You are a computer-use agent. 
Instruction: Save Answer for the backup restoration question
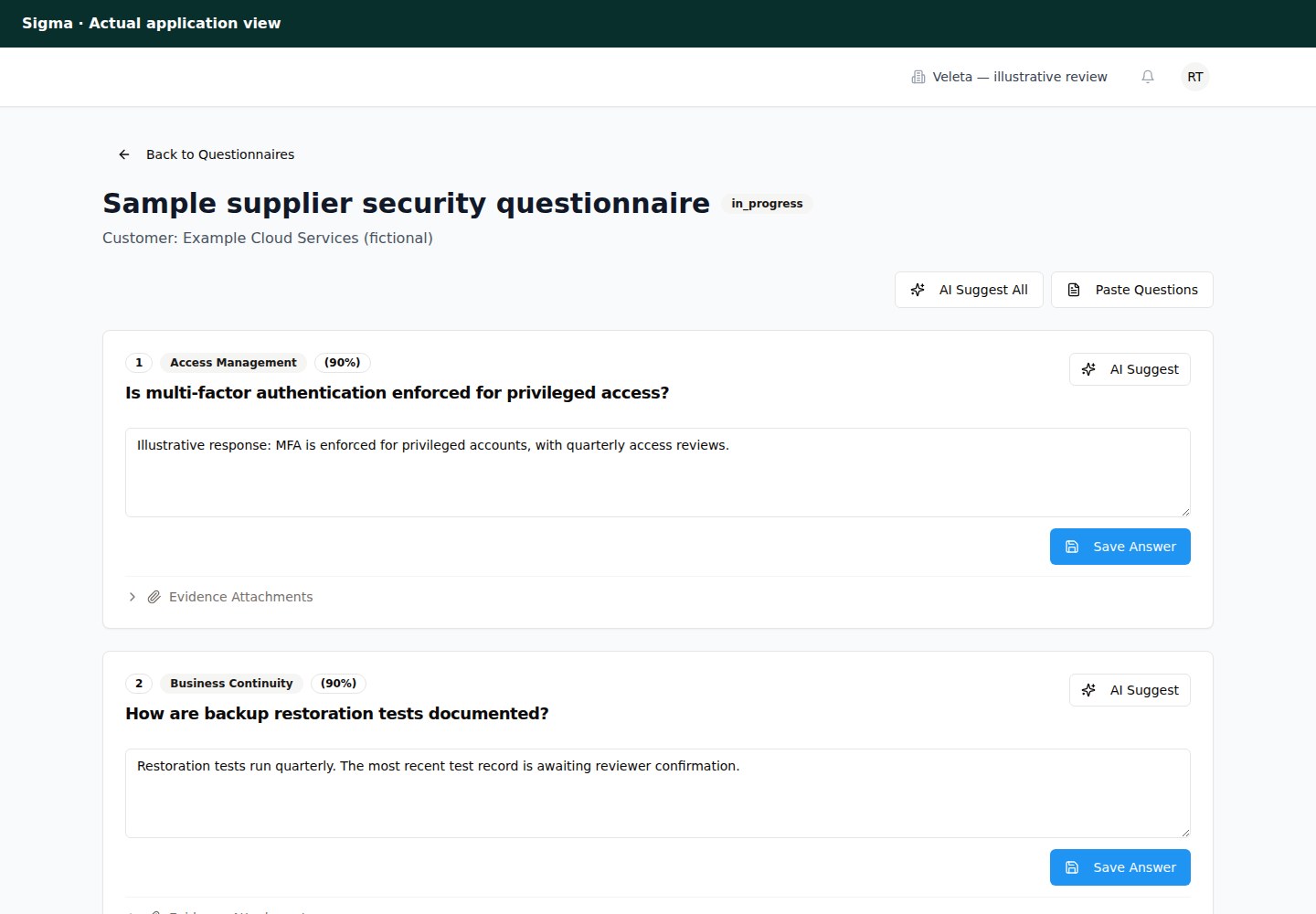point(1120,867)
